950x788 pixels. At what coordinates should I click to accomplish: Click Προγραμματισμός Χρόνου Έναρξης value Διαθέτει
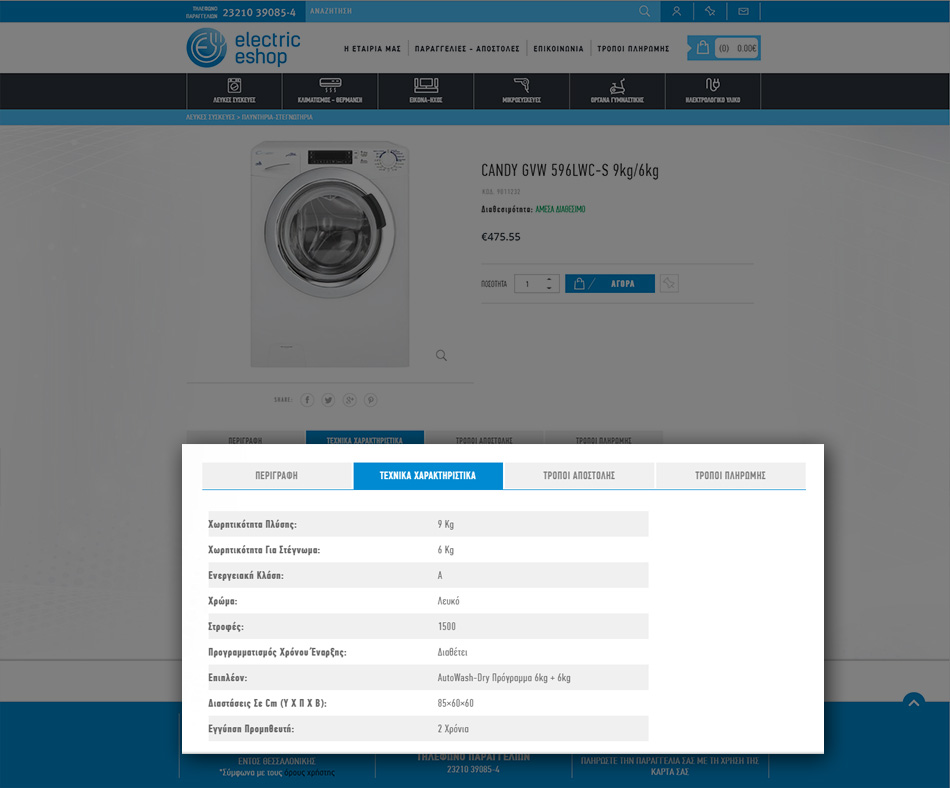coord(453,652)
